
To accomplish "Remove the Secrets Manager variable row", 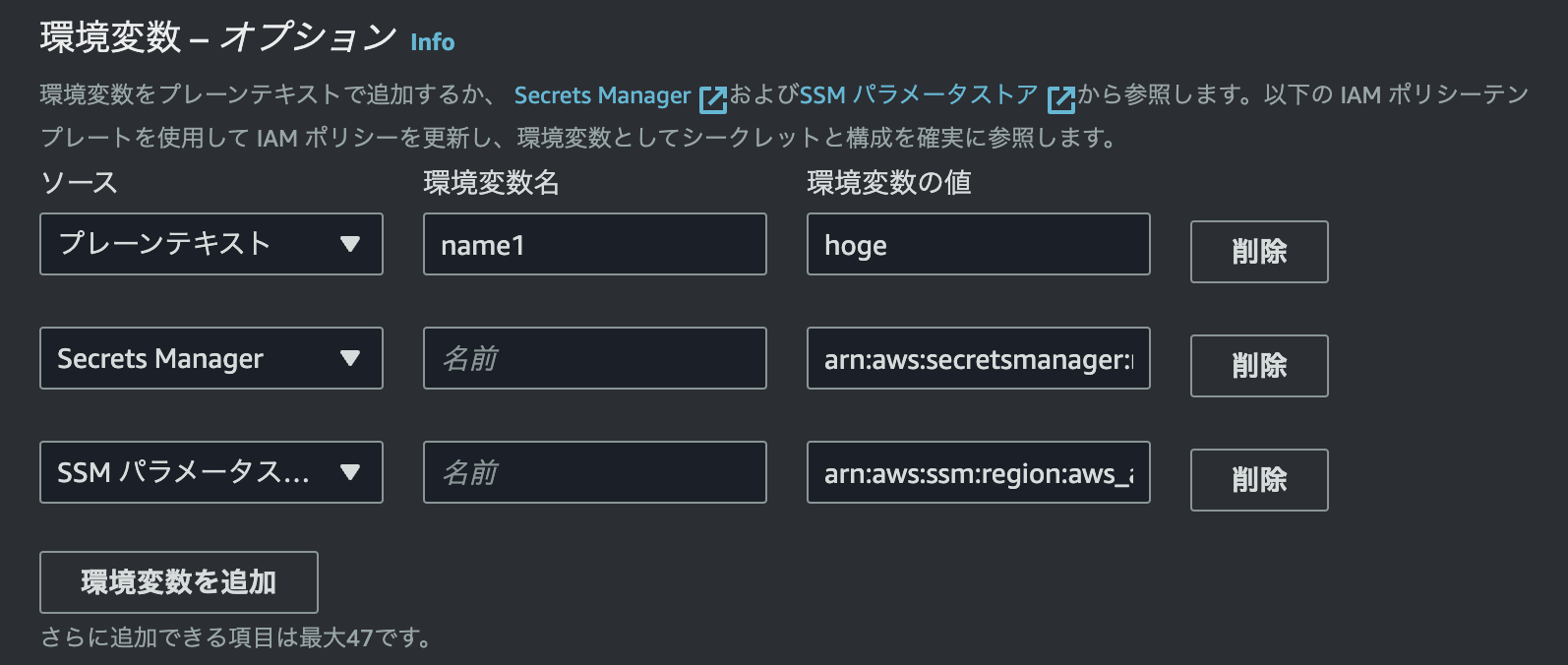I will [x=1259, y=366].
